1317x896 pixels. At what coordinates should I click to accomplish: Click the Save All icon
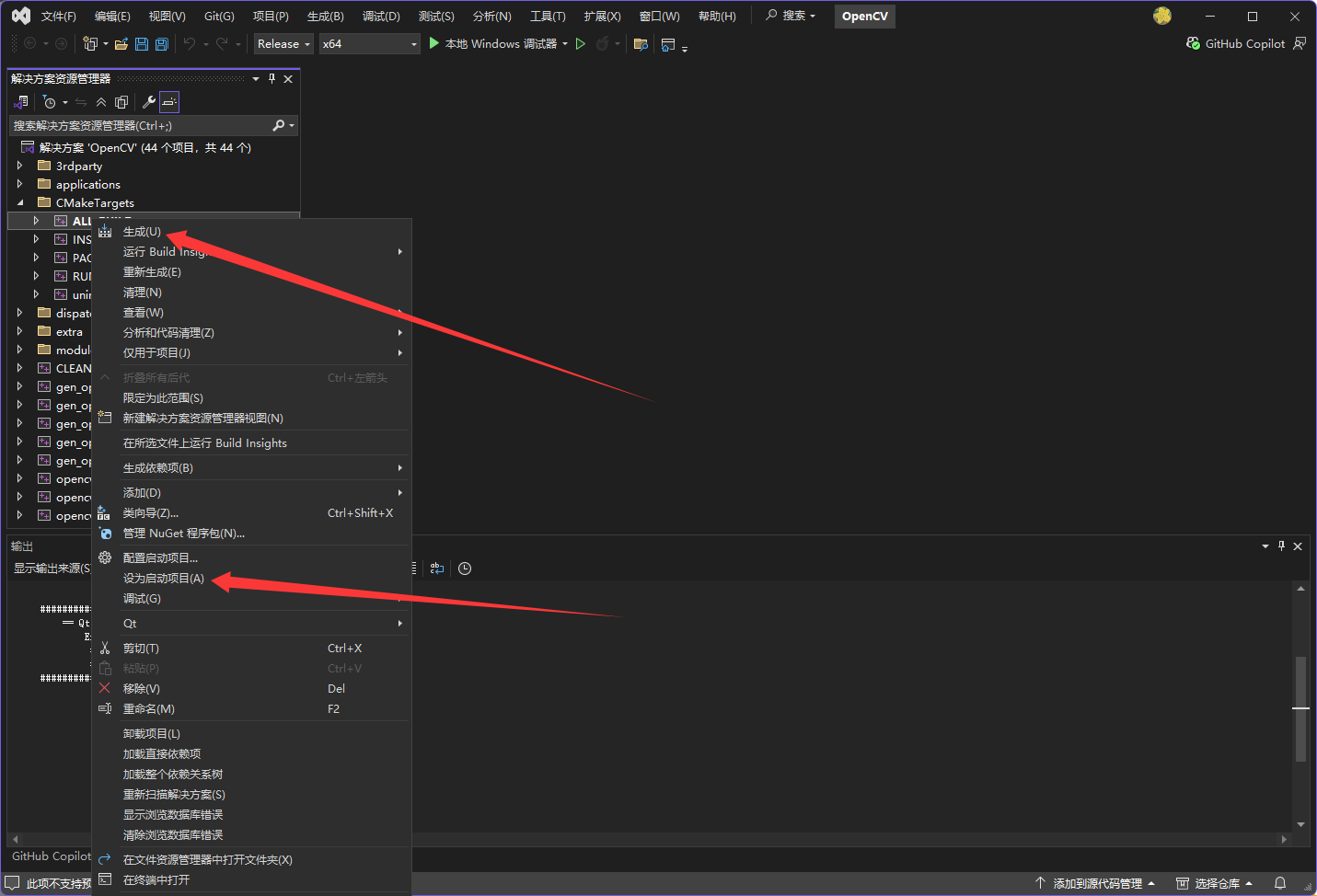click(162, 43)
